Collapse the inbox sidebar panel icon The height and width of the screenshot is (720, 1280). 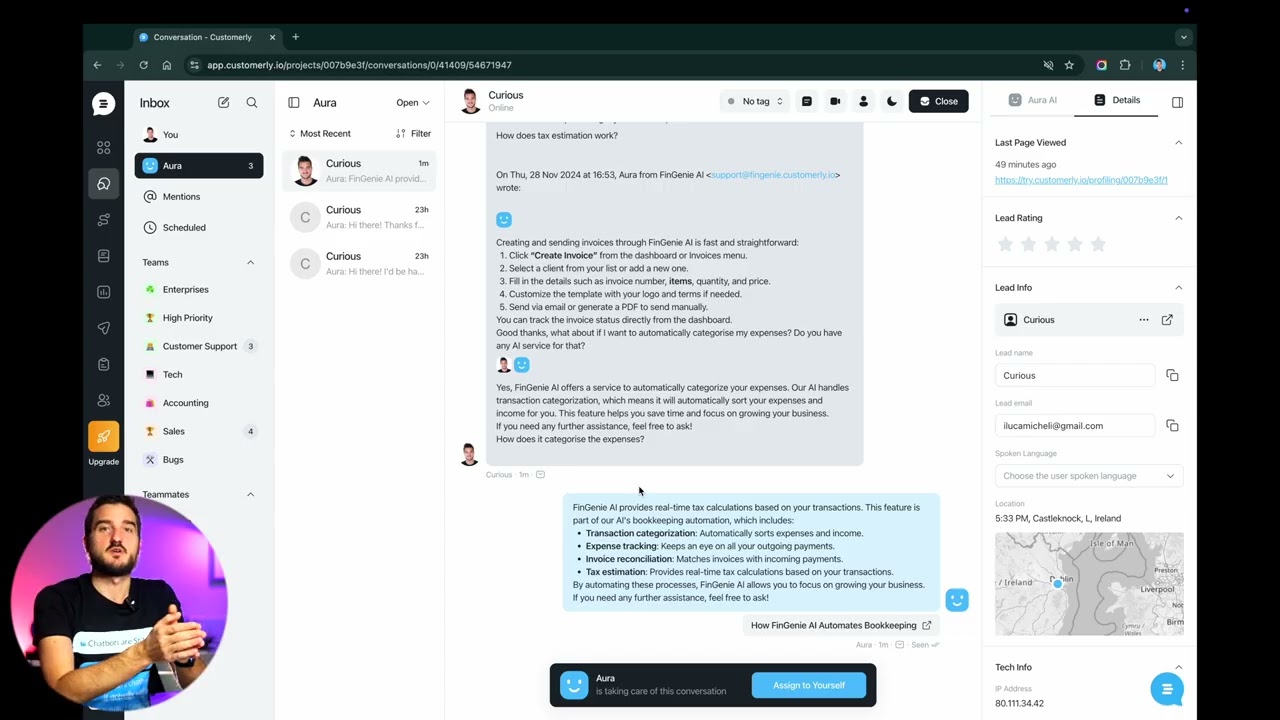pos(294,103)
